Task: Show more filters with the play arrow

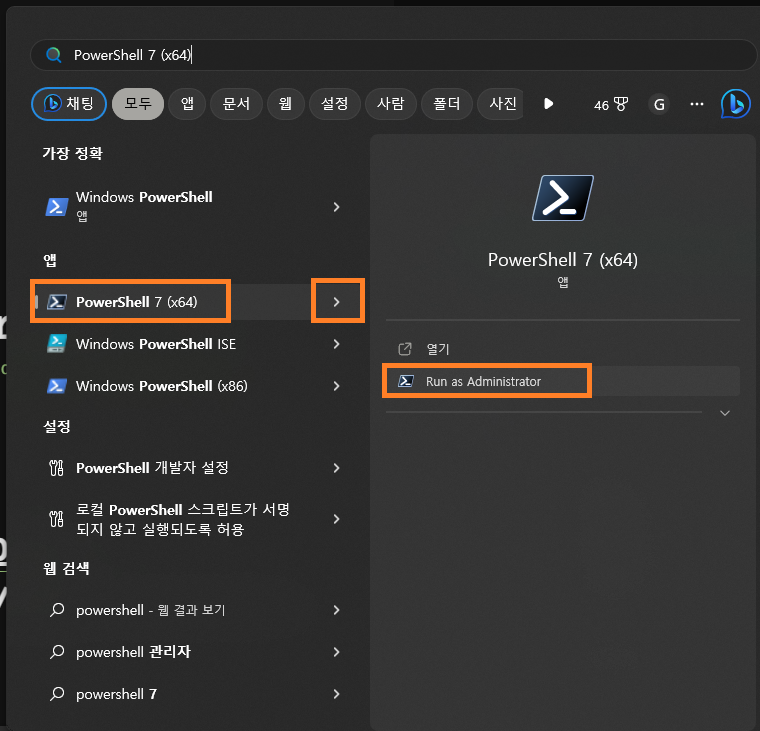Action: tap(548, 104)
